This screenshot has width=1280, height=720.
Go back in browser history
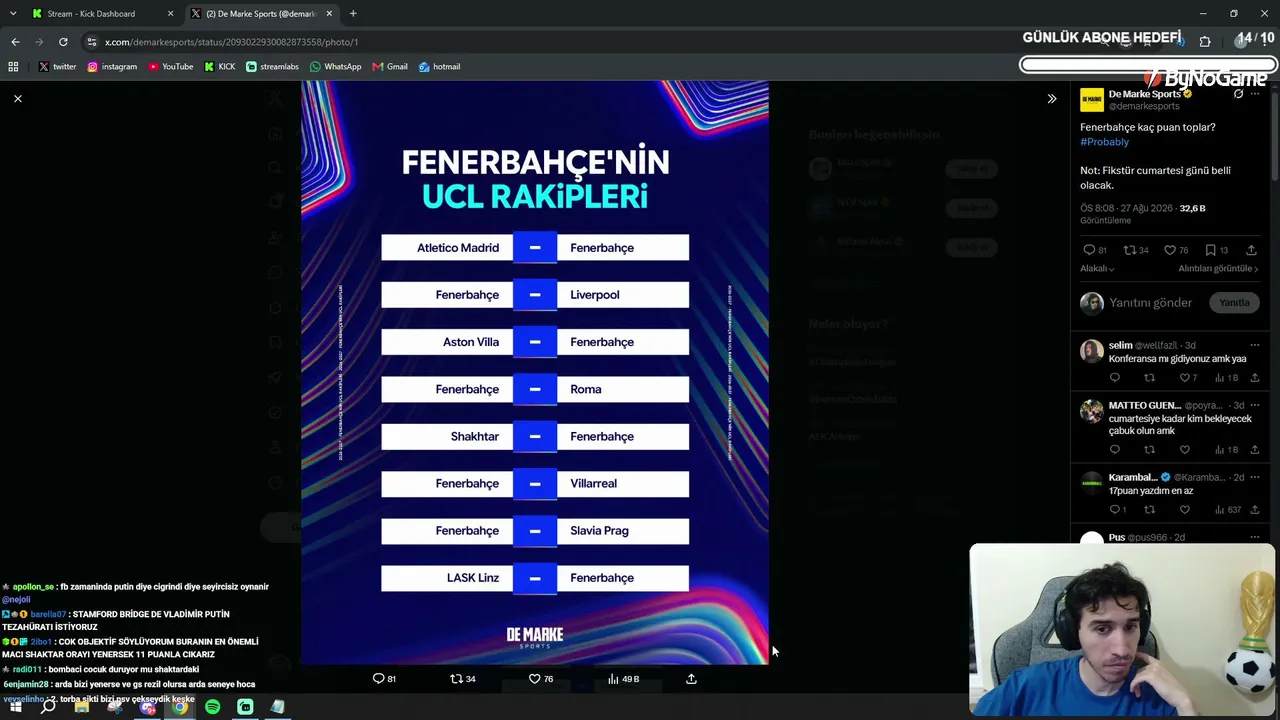coord(15,42)
